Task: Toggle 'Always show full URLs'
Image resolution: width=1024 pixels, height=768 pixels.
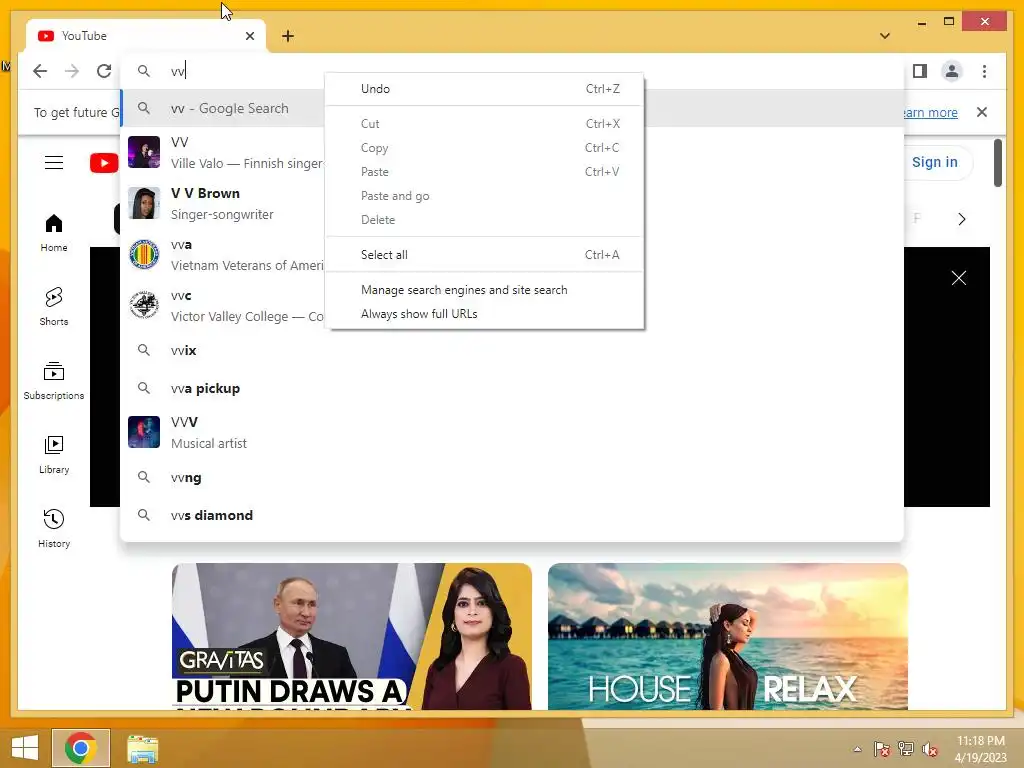Action: click(x=485, y=314)
